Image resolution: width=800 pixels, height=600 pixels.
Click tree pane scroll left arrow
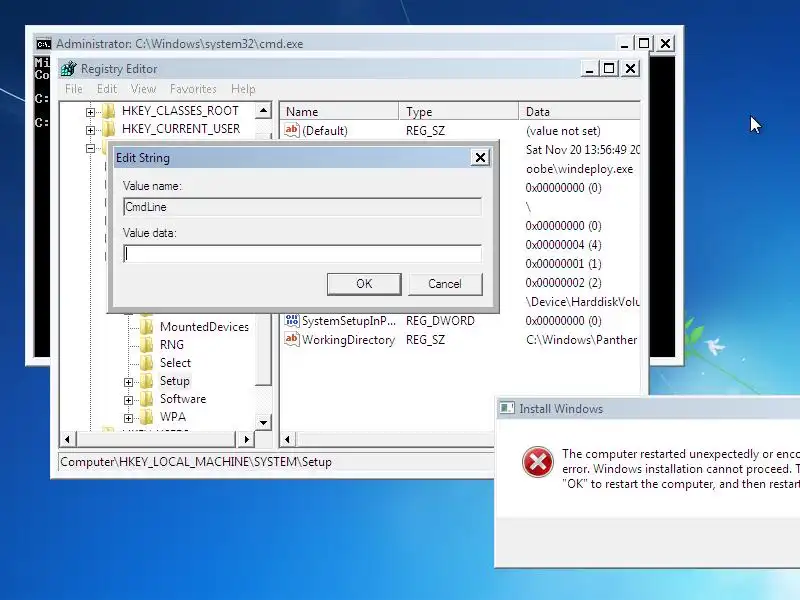click(x=68, y=439)
